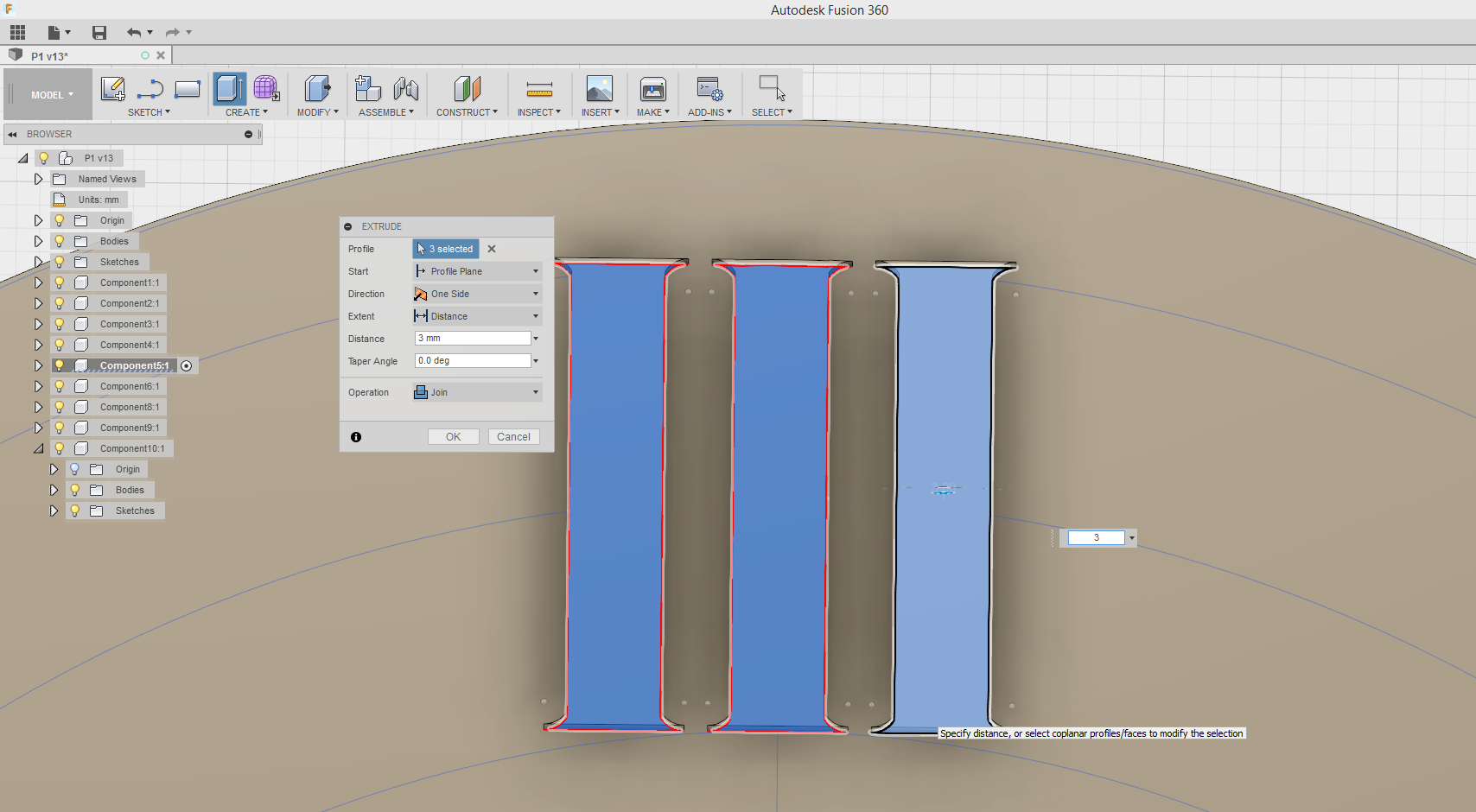Select the Create Form tool icon
Image resolution: width=1476 pixels, height=812 pixels.
266,89
